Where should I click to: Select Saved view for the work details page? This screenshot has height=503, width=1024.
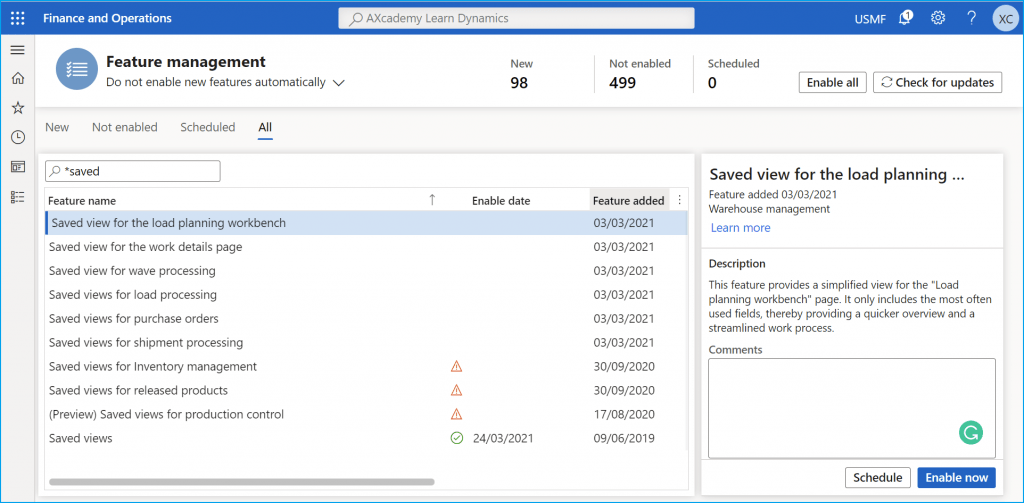coord(366,247)
